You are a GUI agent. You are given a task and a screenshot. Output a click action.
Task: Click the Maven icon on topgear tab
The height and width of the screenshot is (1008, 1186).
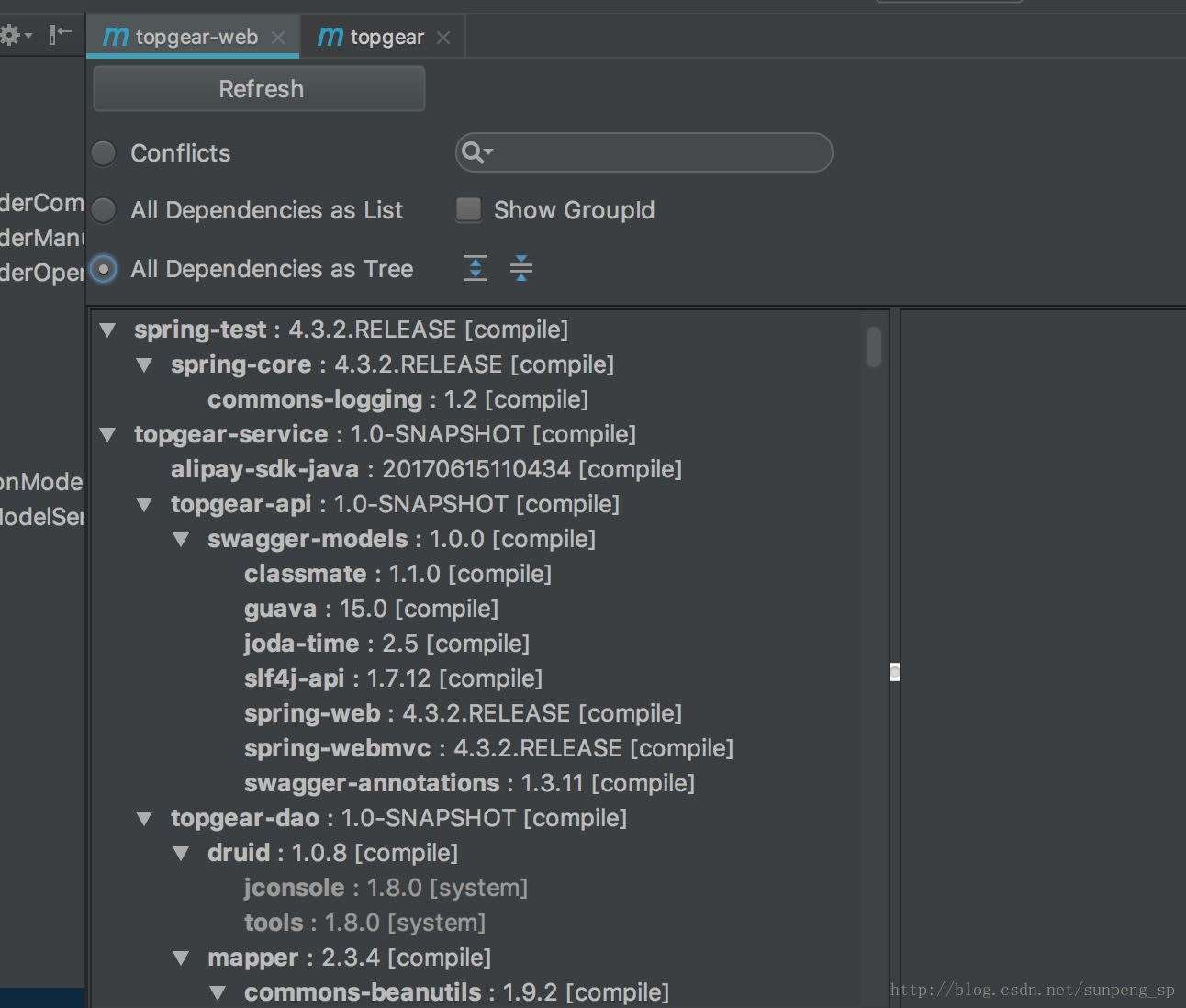point(330,37)
